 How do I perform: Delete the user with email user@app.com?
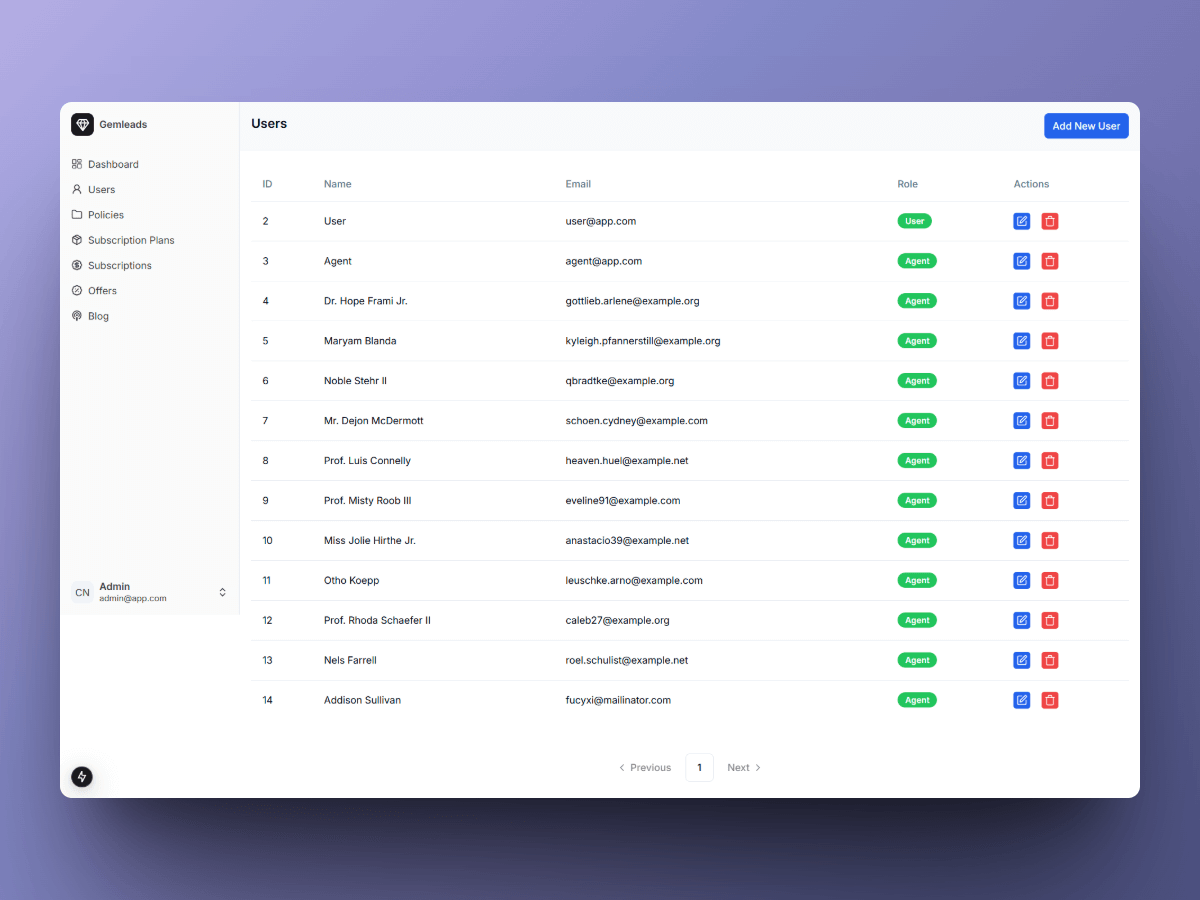coord(1049,221)
